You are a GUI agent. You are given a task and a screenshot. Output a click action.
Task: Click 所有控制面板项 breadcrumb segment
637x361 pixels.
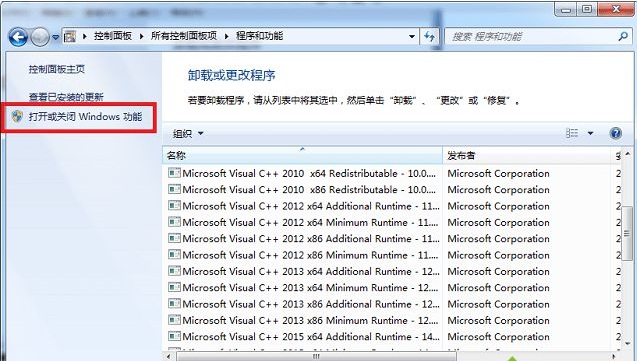[x=184, y=36]
